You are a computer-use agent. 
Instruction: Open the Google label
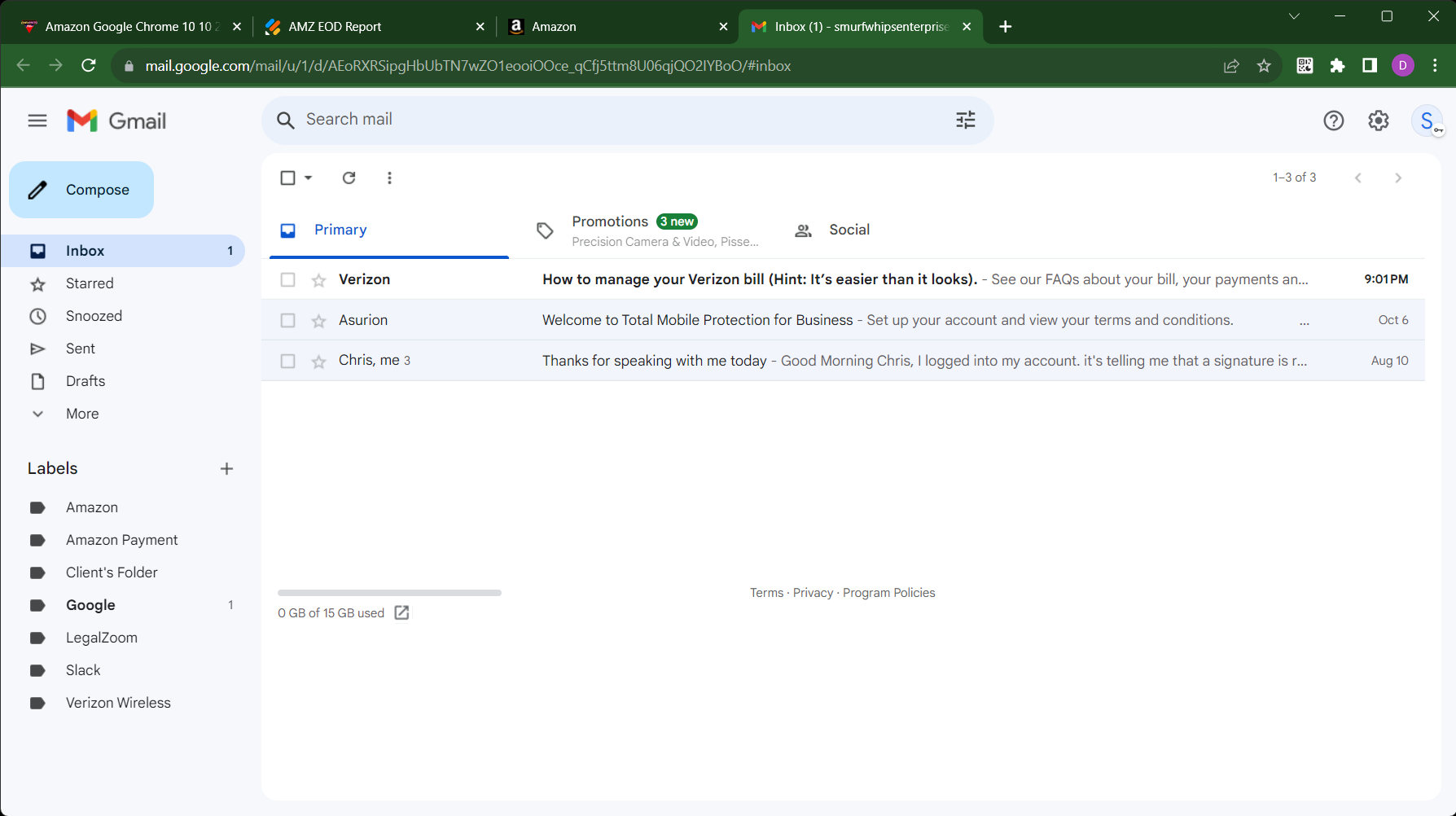[x=123, y=605]
